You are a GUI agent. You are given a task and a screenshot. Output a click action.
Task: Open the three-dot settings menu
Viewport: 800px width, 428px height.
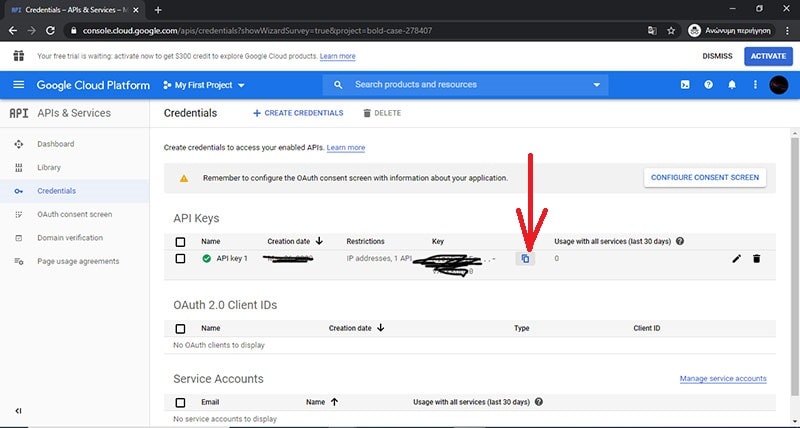click(755, 85)
